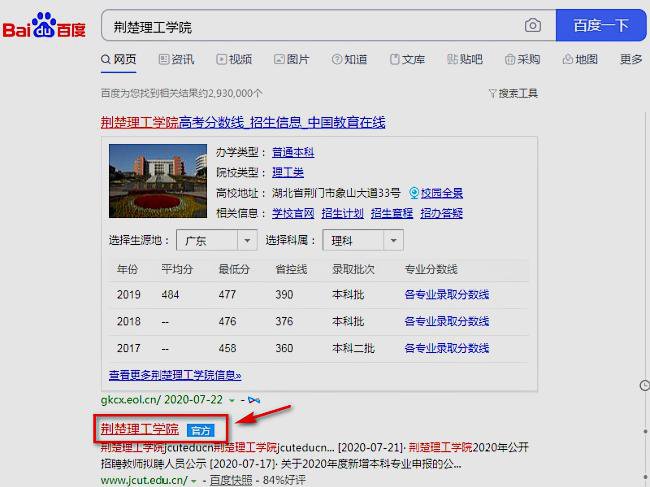Expand arrow next to www.jcut.edu.cn
The width and height of the screenshot is (650, 487).
[194, 481]
